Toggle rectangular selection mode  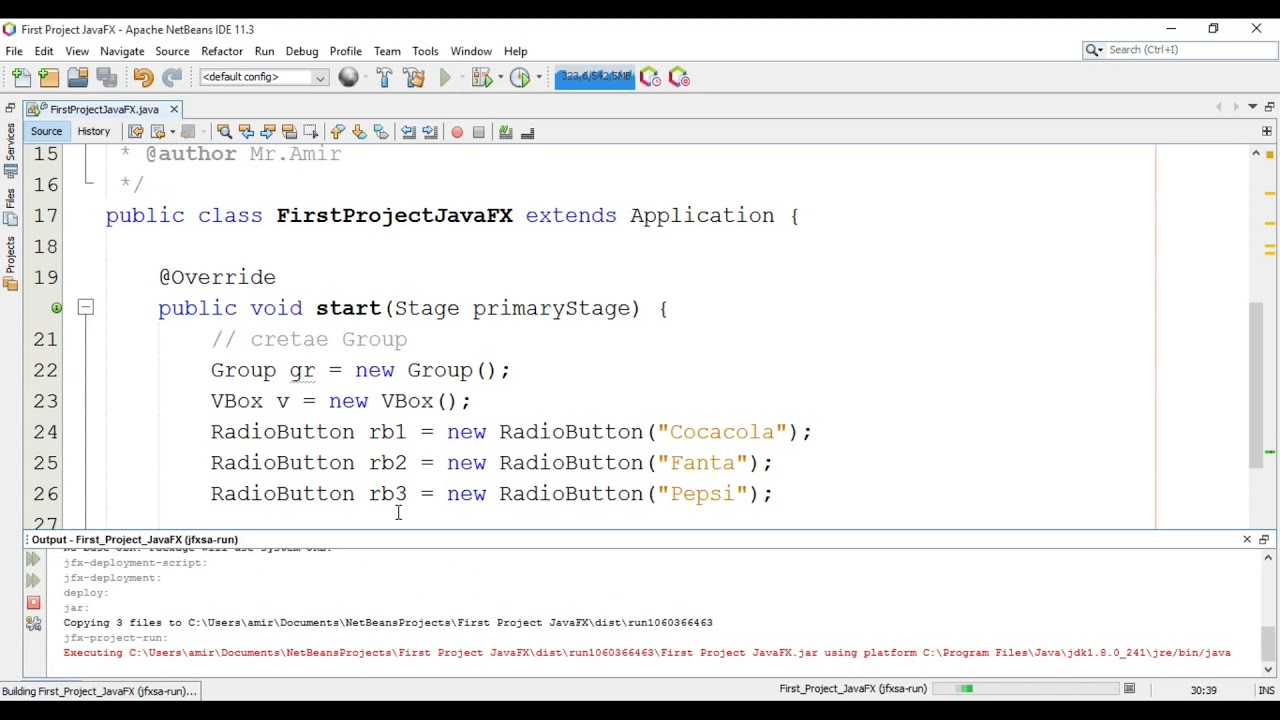[x=311, y=132]
